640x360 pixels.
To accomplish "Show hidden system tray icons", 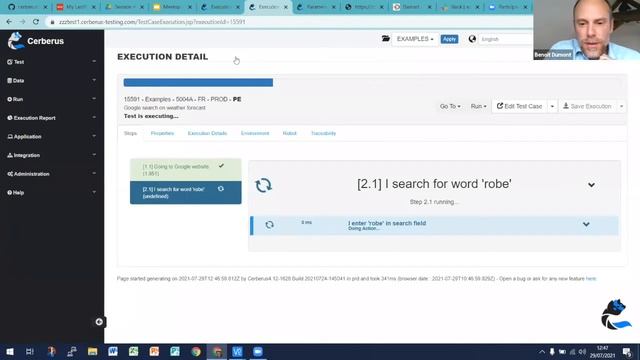I will 542,352.
